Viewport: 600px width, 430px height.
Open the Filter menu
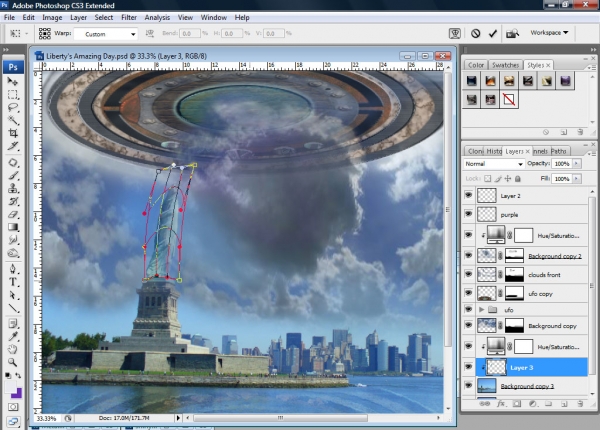coord(129,18)
